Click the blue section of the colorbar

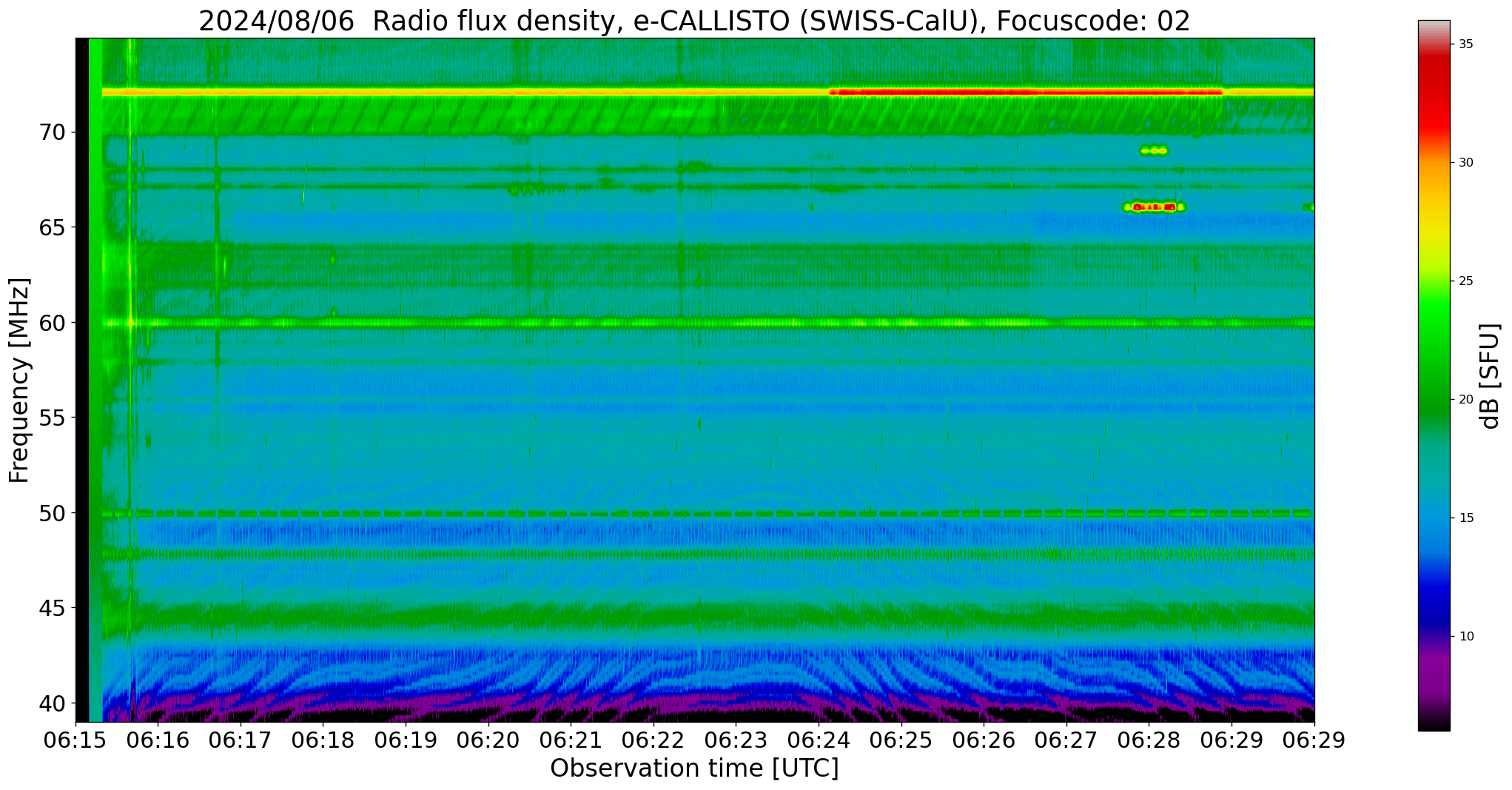coord(1434,570)
